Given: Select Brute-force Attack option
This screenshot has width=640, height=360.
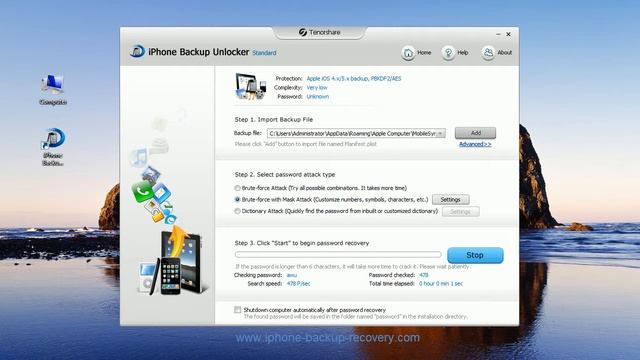Looking at the screenshot, I should click(x=238, y=188).
